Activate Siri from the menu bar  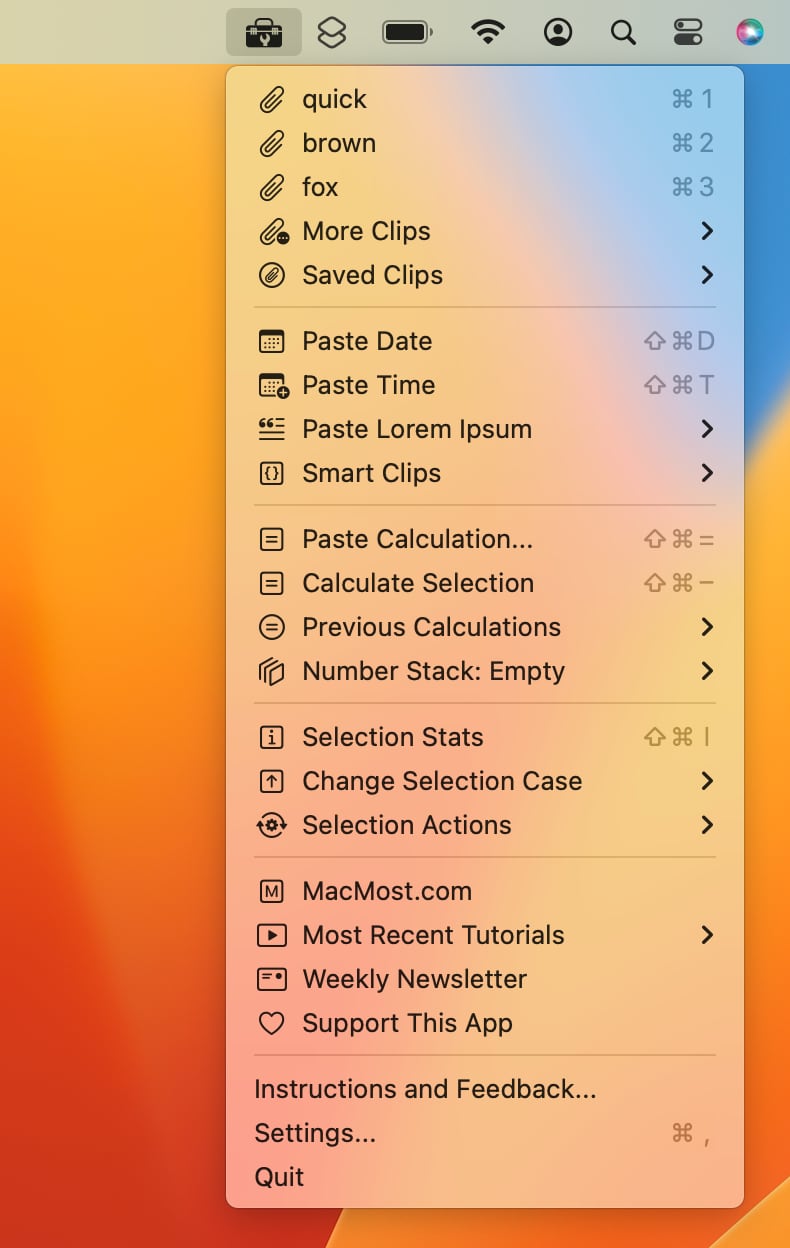(749, 31)
